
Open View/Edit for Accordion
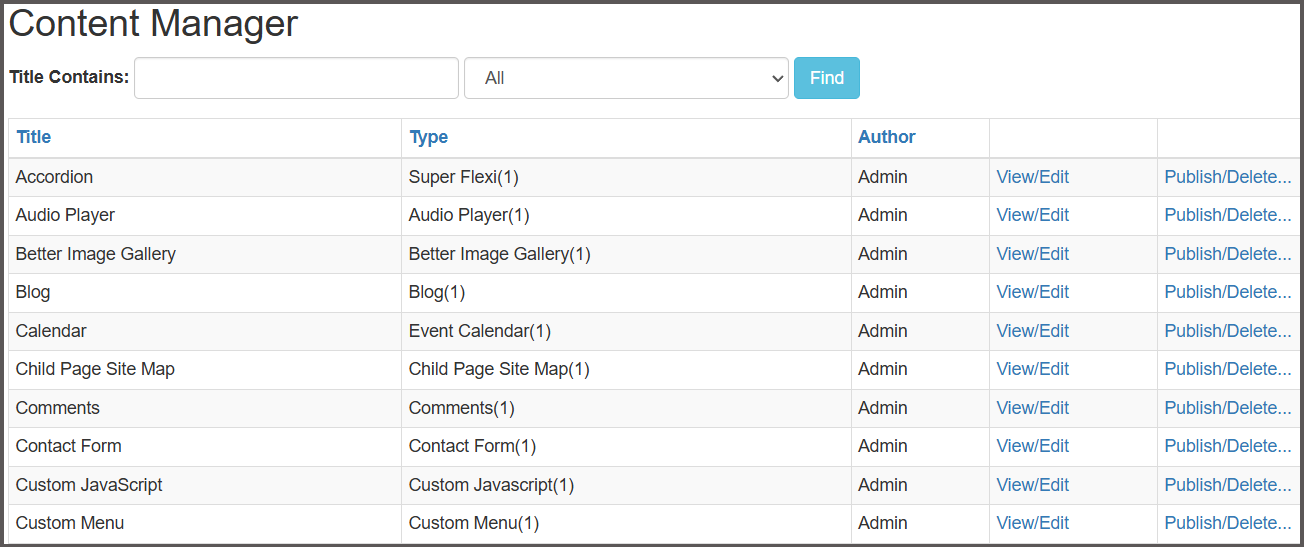click(x=1032, y=177)
